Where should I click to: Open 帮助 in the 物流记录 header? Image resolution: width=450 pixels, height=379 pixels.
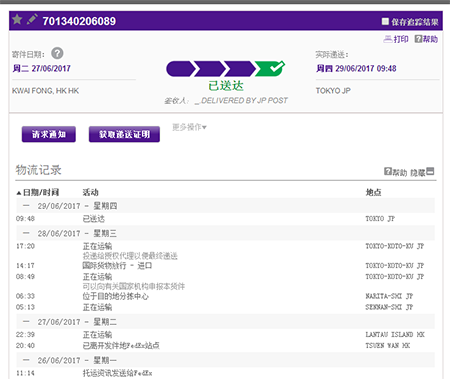pos(396,172)
